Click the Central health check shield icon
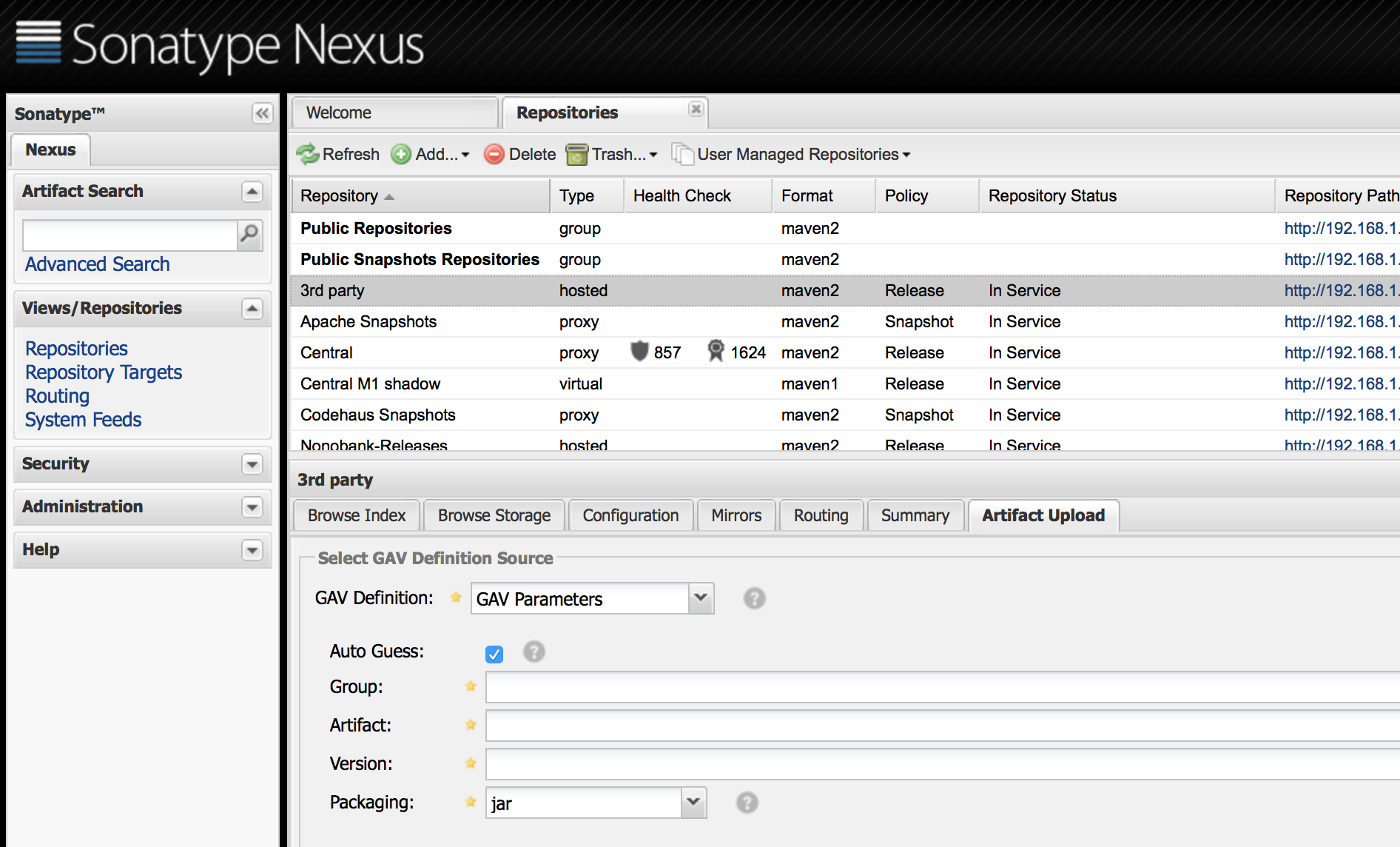This screenshot has height=847, width=1400. point(639,351)
